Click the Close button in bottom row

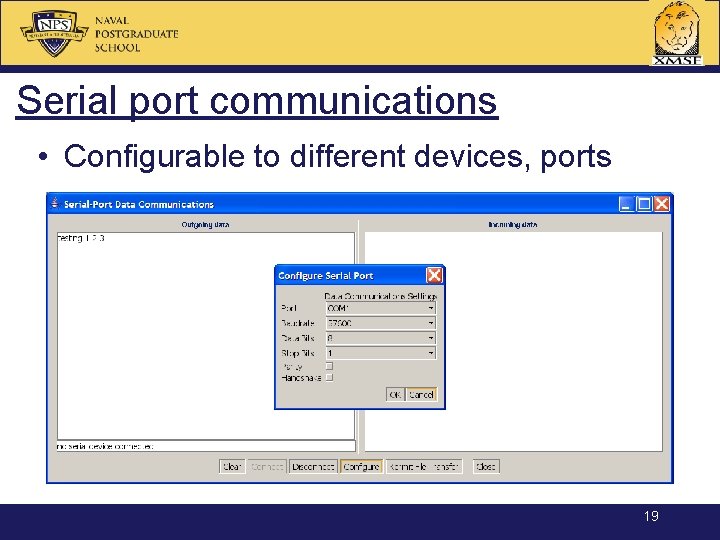pyautogui.click(x=486, y=467)
